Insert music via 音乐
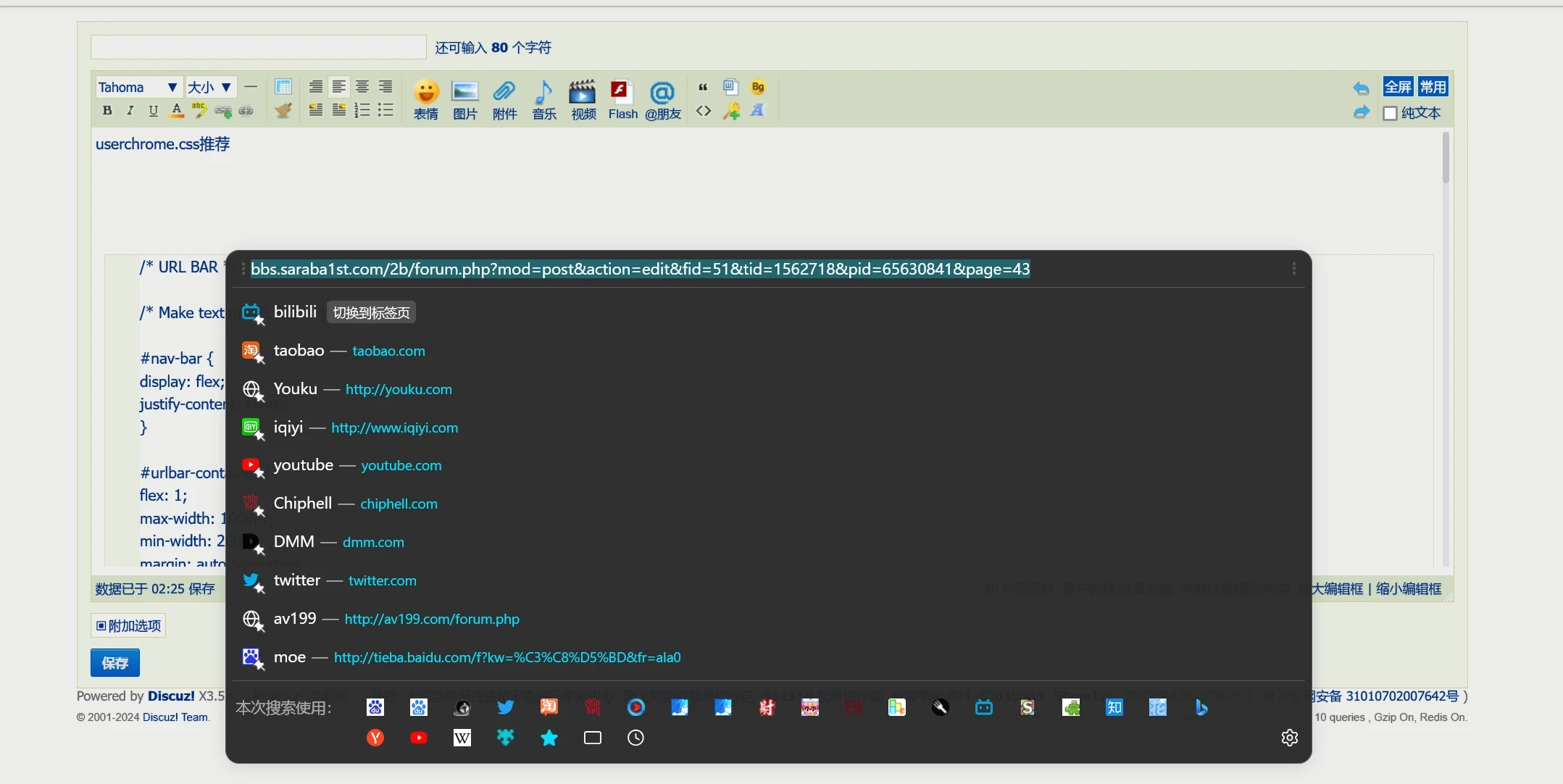This screenshot has height=784, width=1563. pyautogui.click(x=544, y=100)
